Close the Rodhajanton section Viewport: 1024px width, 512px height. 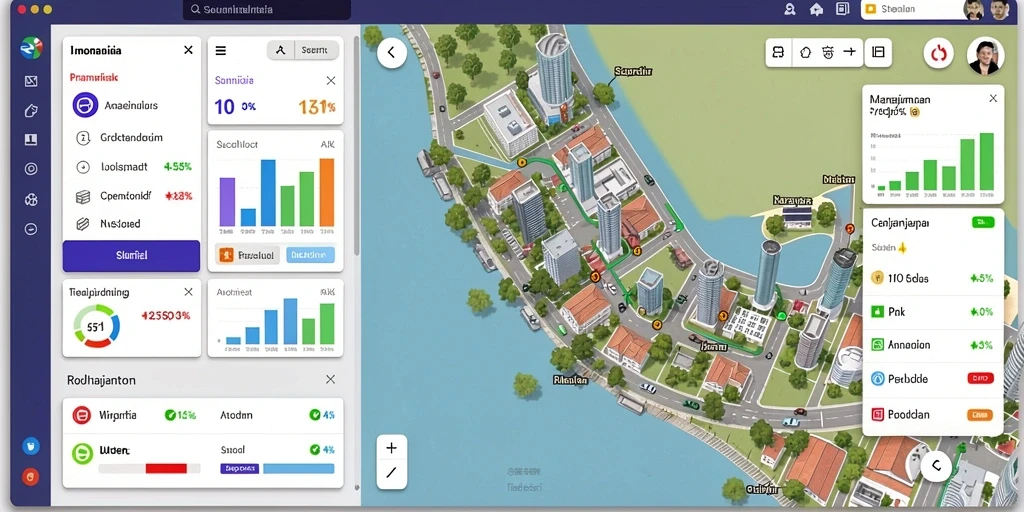click(330, 379)
